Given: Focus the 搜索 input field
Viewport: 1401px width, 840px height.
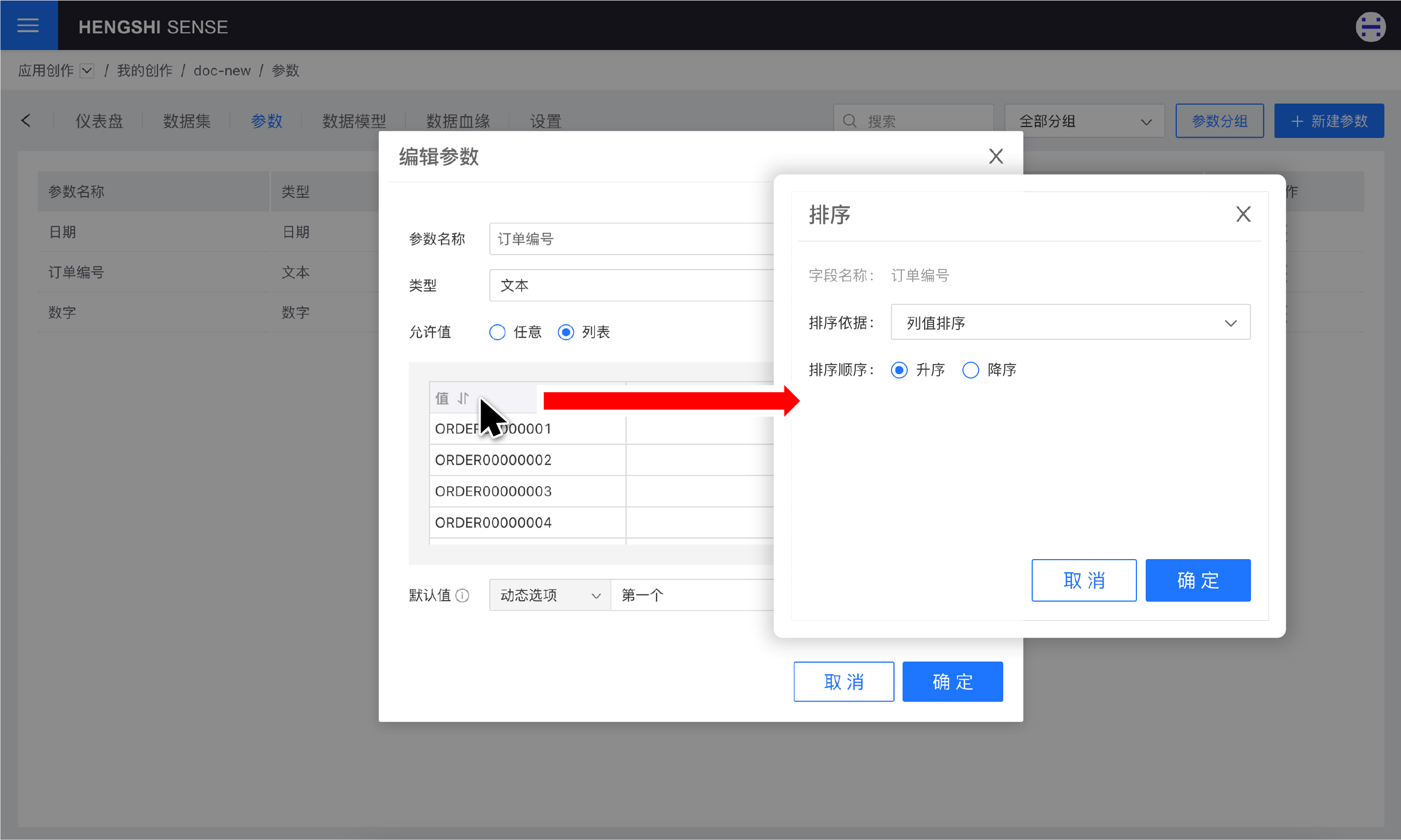Looking at the screenshot, I should pyautogui.click(x=913, y=121).
